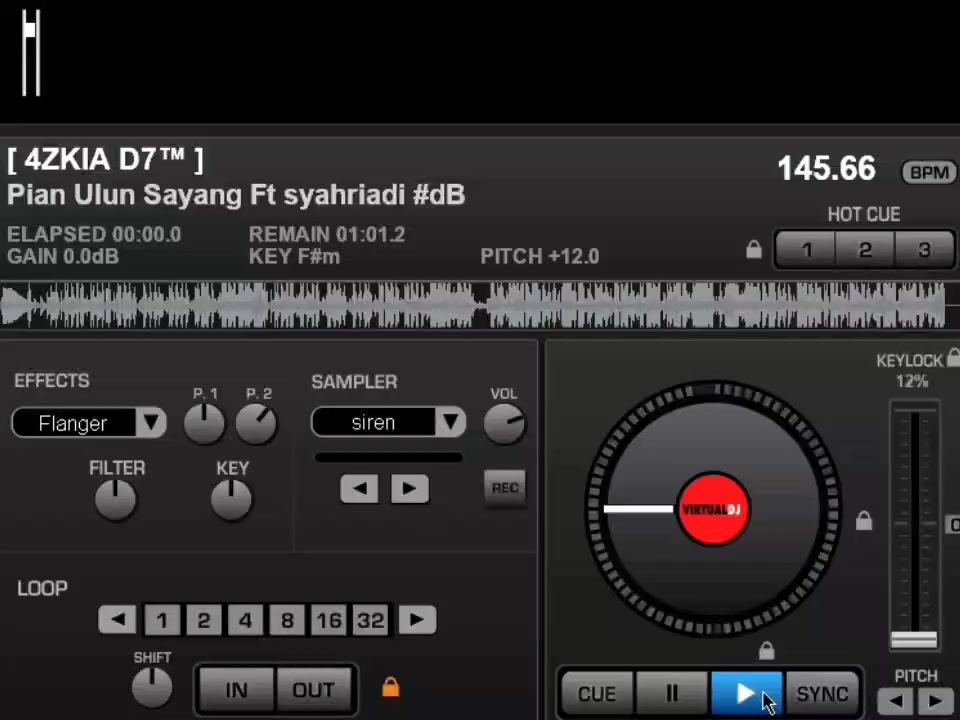The width and height of the screenshot is (960, 720).
Task: Click the sampler REC button
Action: tap(505, 488)
